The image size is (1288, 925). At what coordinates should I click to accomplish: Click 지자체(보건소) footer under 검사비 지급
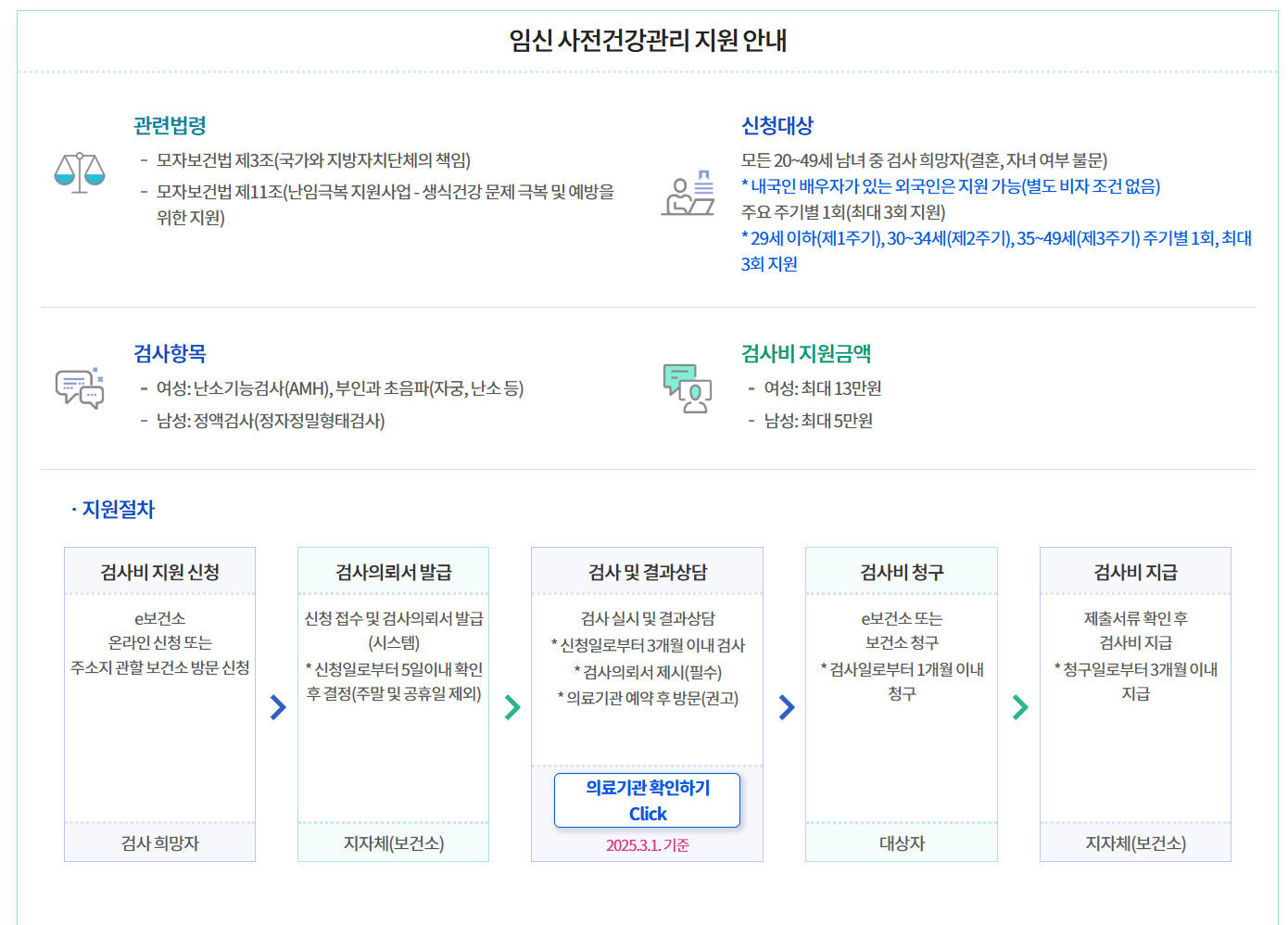coord(1135,843)
